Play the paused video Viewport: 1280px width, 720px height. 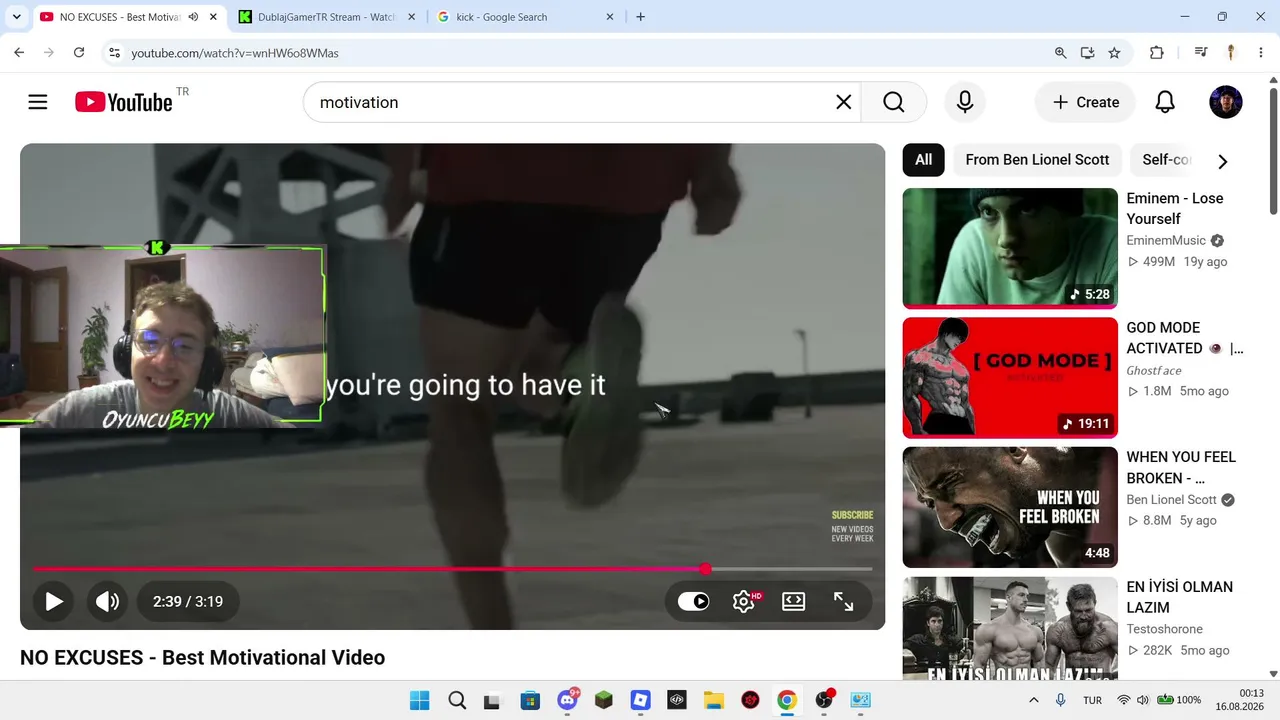pyautogui.click(x=54, y=601)
